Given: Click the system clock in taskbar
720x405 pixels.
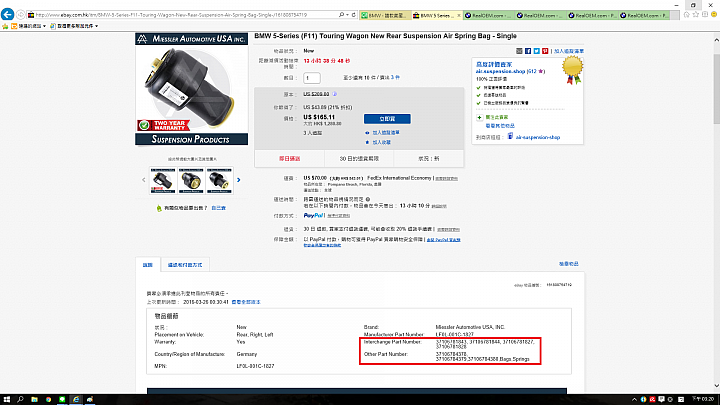Looking at the screenshot, I should pyautogui.click(x=703, y=399).
